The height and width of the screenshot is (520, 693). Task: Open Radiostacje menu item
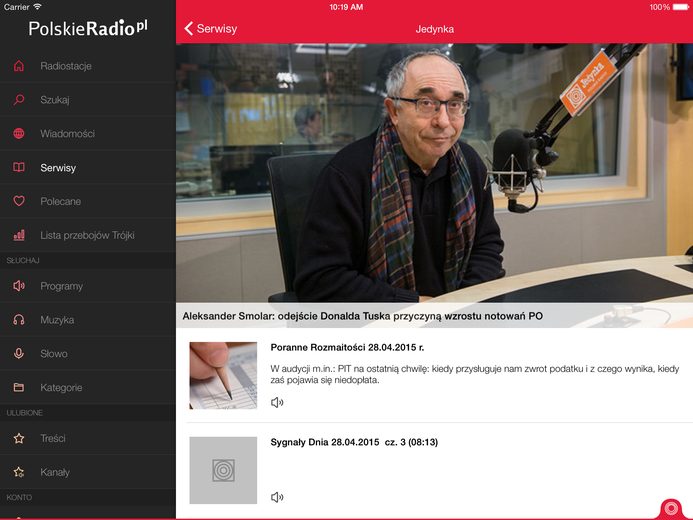pyautogui.click(x=88, y=66)
